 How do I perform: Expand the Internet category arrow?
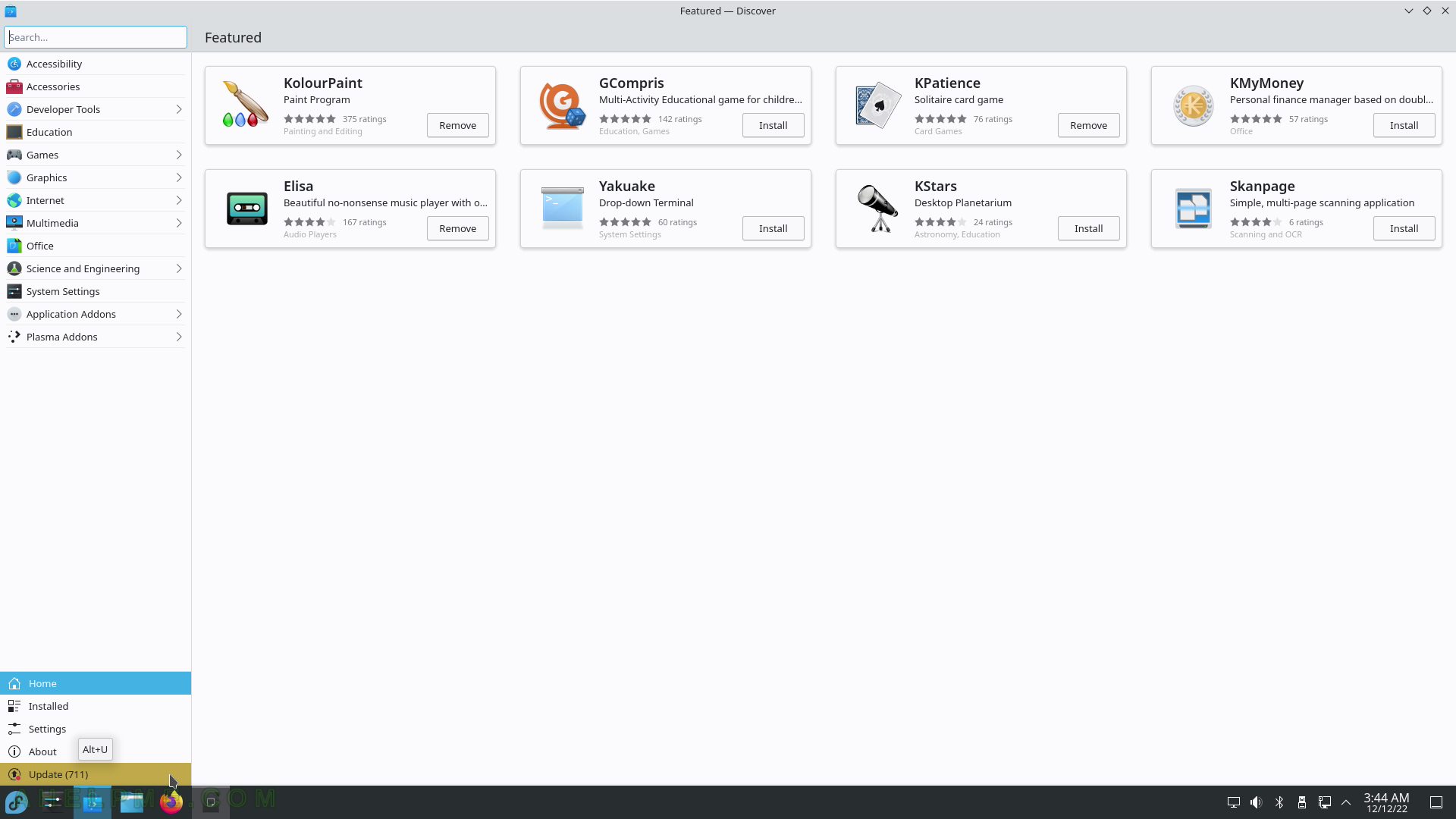click(179, 200)
